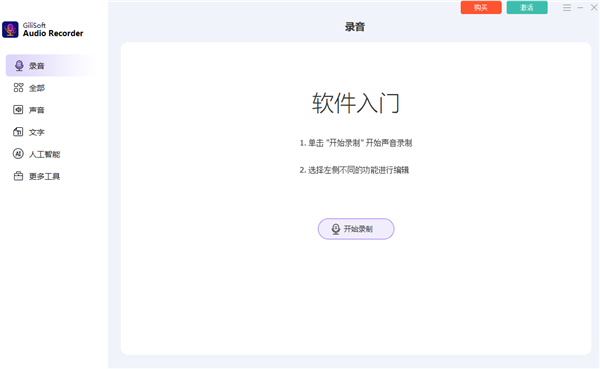The width and height of the screenshot is (600, 369).
Task: Open the 录音 sidebar section
Action: point(52,65)
